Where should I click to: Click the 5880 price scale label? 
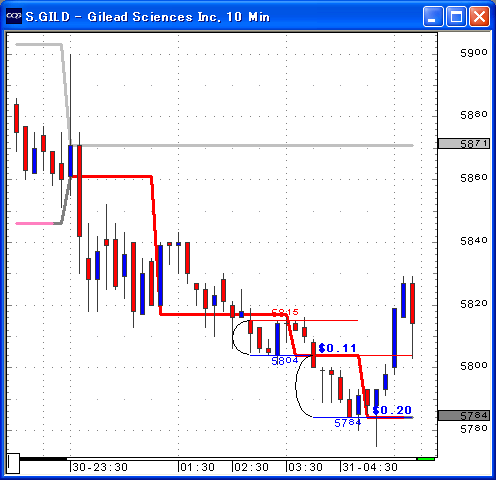pyautogui.click(x=474, y=115)
